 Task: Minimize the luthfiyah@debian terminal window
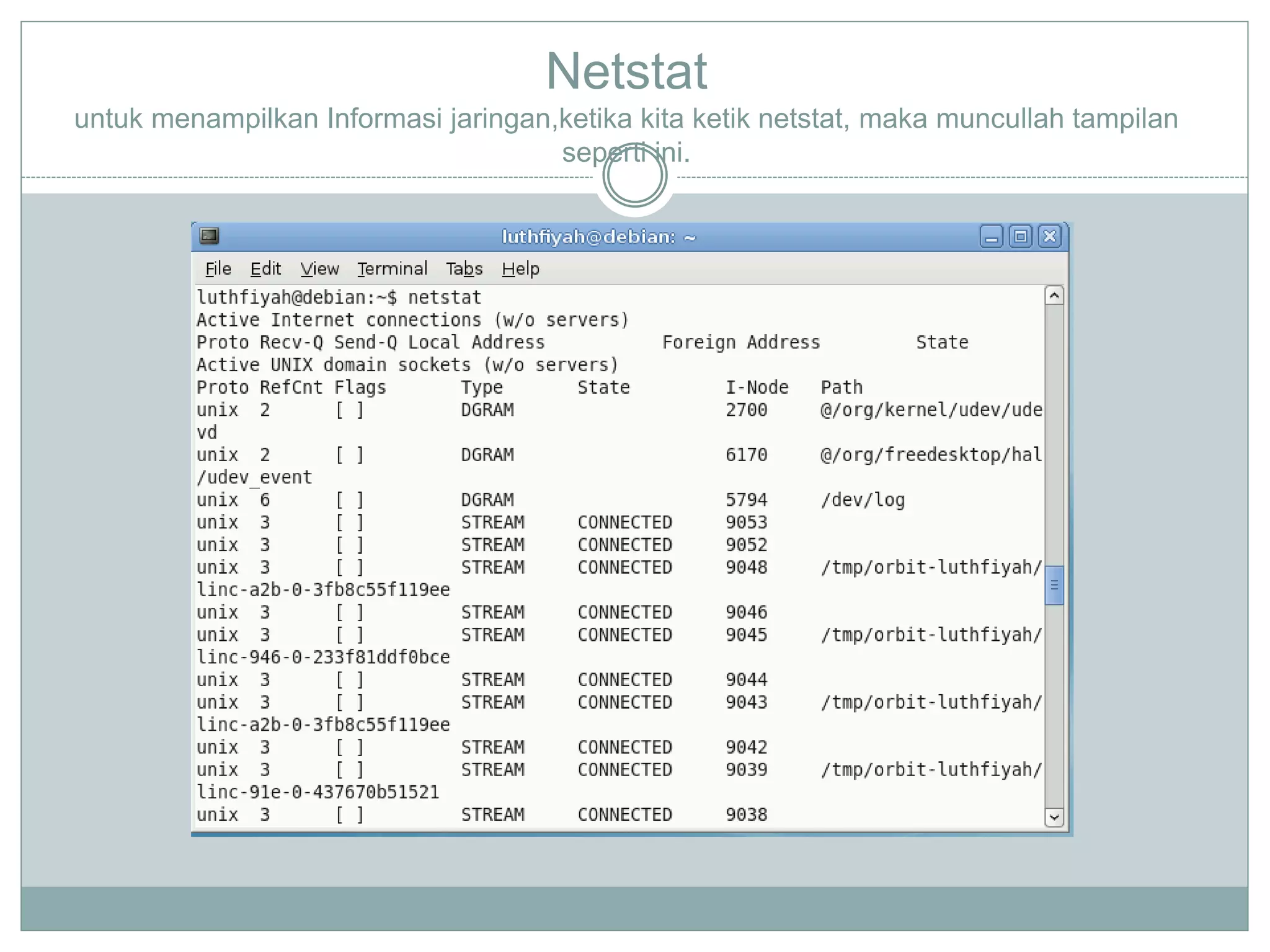click(x=991, y=237)
